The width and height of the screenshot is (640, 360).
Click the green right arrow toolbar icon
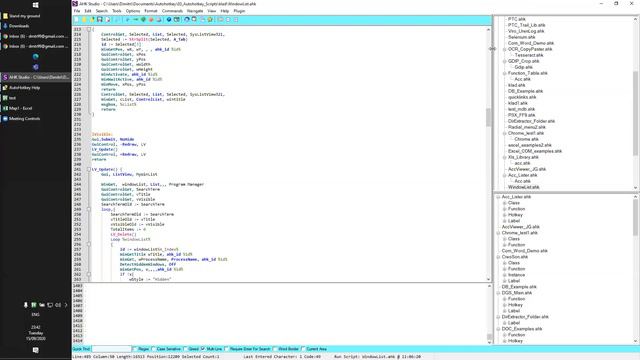coord(136,20)
